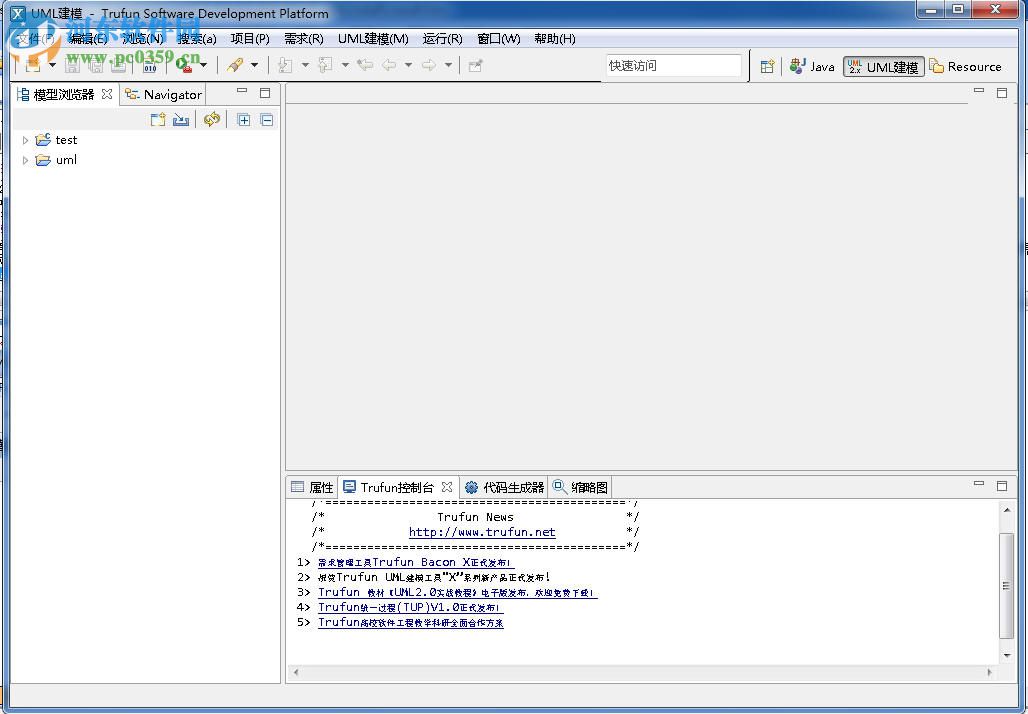
Task: Switch to the Java perspective
Action: click(x=813, y=67)
